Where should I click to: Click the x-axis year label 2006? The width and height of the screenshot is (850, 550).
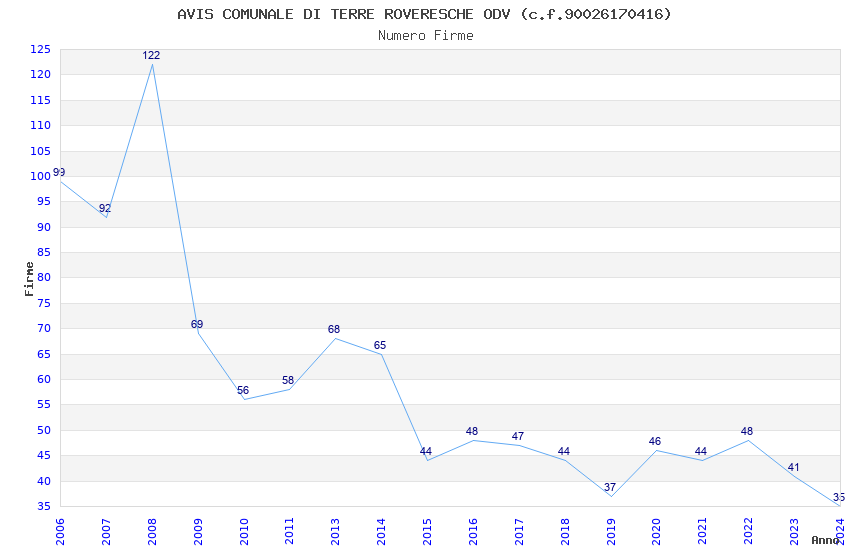(x=60, y=532)
